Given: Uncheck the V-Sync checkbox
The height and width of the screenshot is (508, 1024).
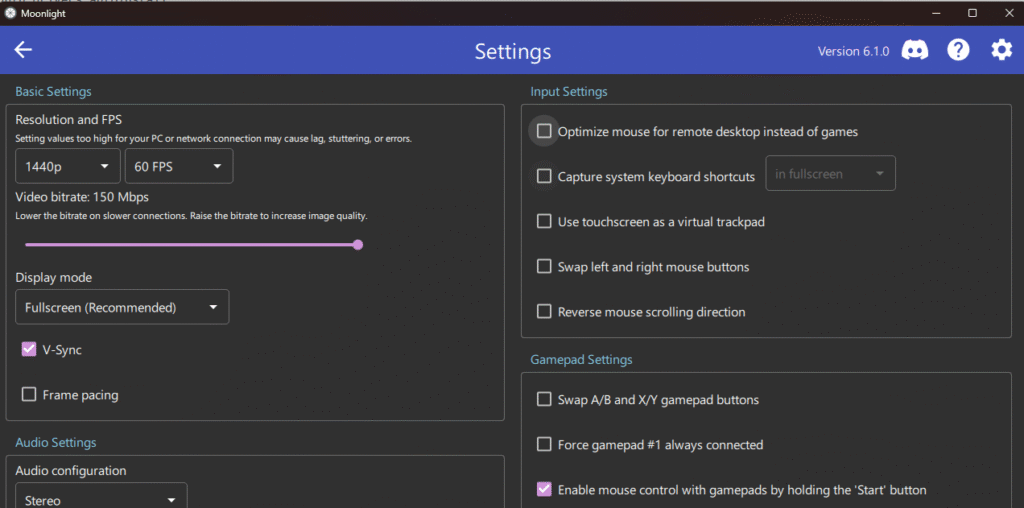Looking at the screenshot, I should click(29, 349).
